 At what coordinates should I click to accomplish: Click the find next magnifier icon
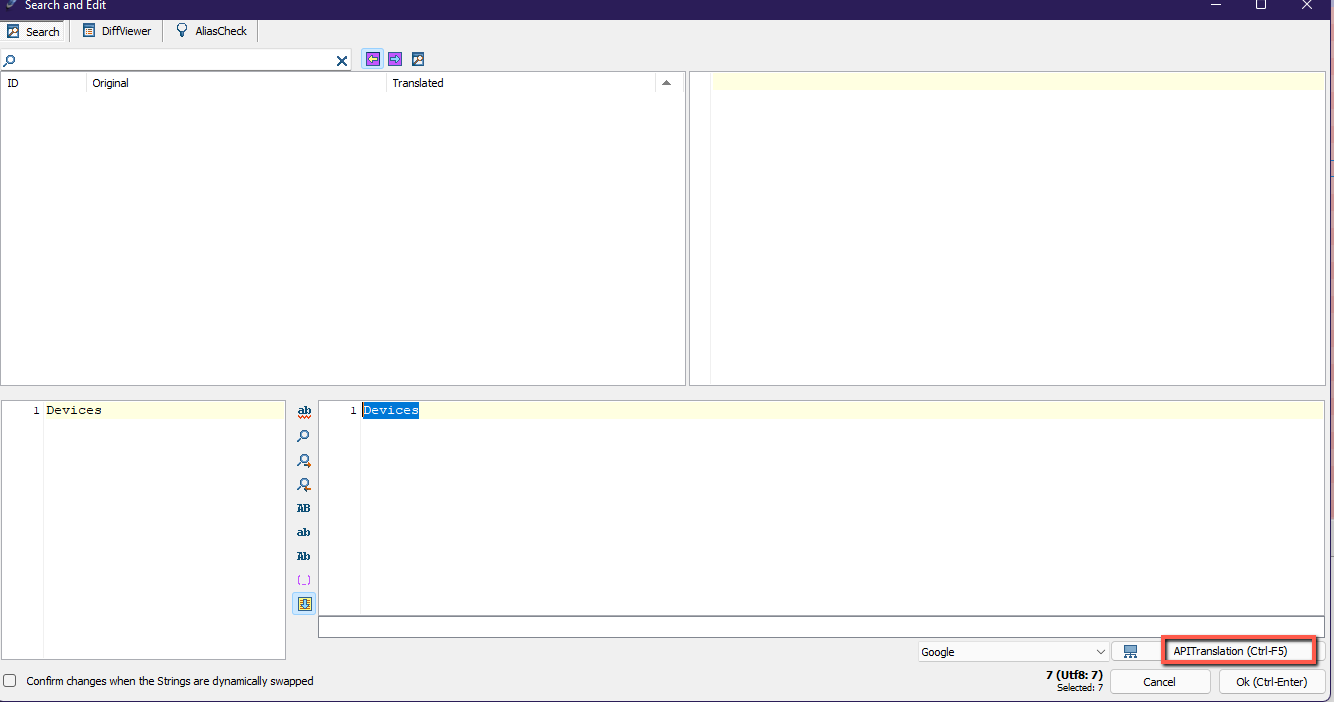click(x=304, y=461)
